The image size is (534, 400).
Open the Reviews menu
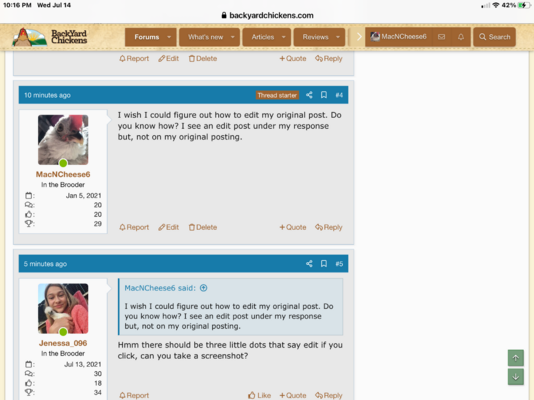pos(315,37)
